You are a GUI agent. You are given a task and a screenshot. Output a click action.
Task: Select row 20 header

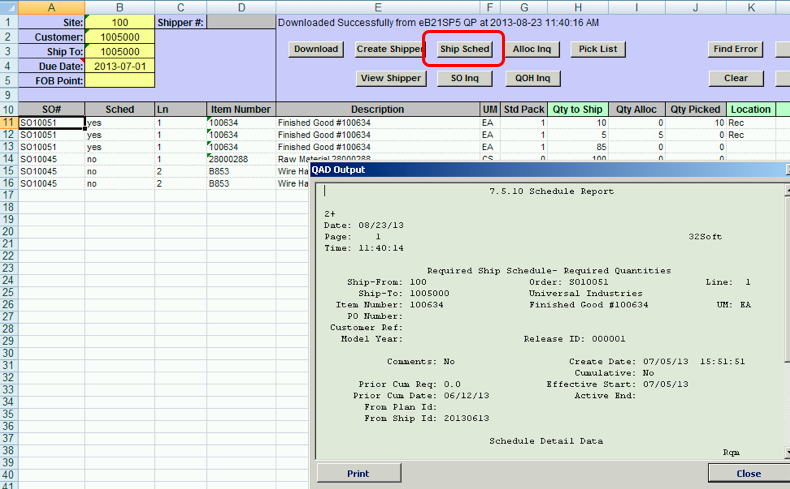point(9,232)
